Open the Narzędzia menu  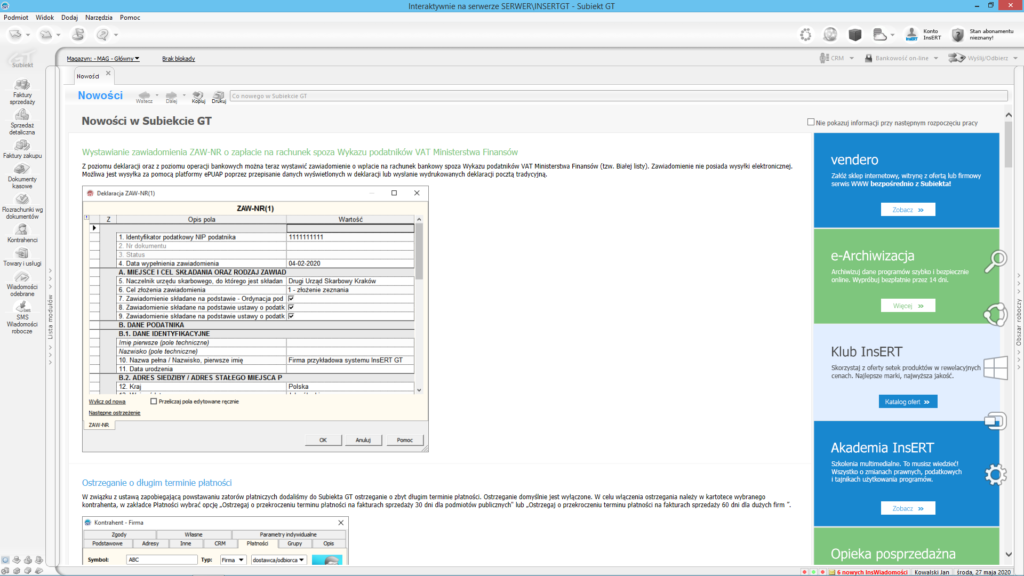(x=99, y=18)
